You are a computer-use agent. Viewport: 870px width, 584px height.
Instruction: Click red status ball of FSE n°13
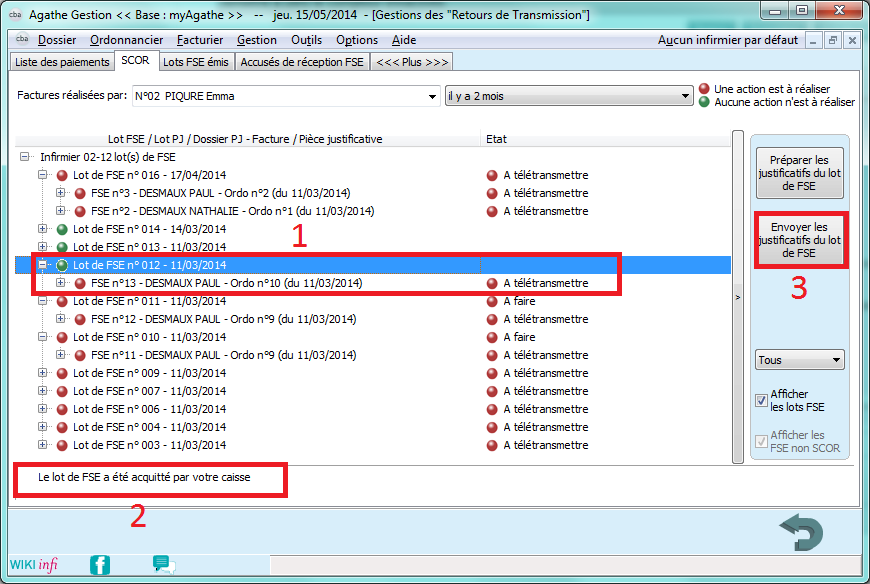coord(80,283)
